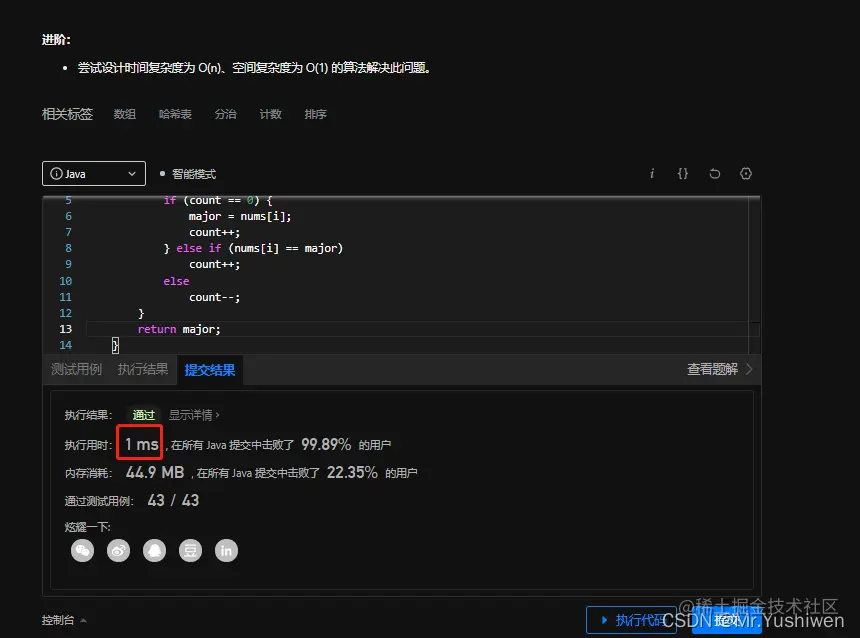Switch to the 测试用例 tab

[x=75, y=369]
